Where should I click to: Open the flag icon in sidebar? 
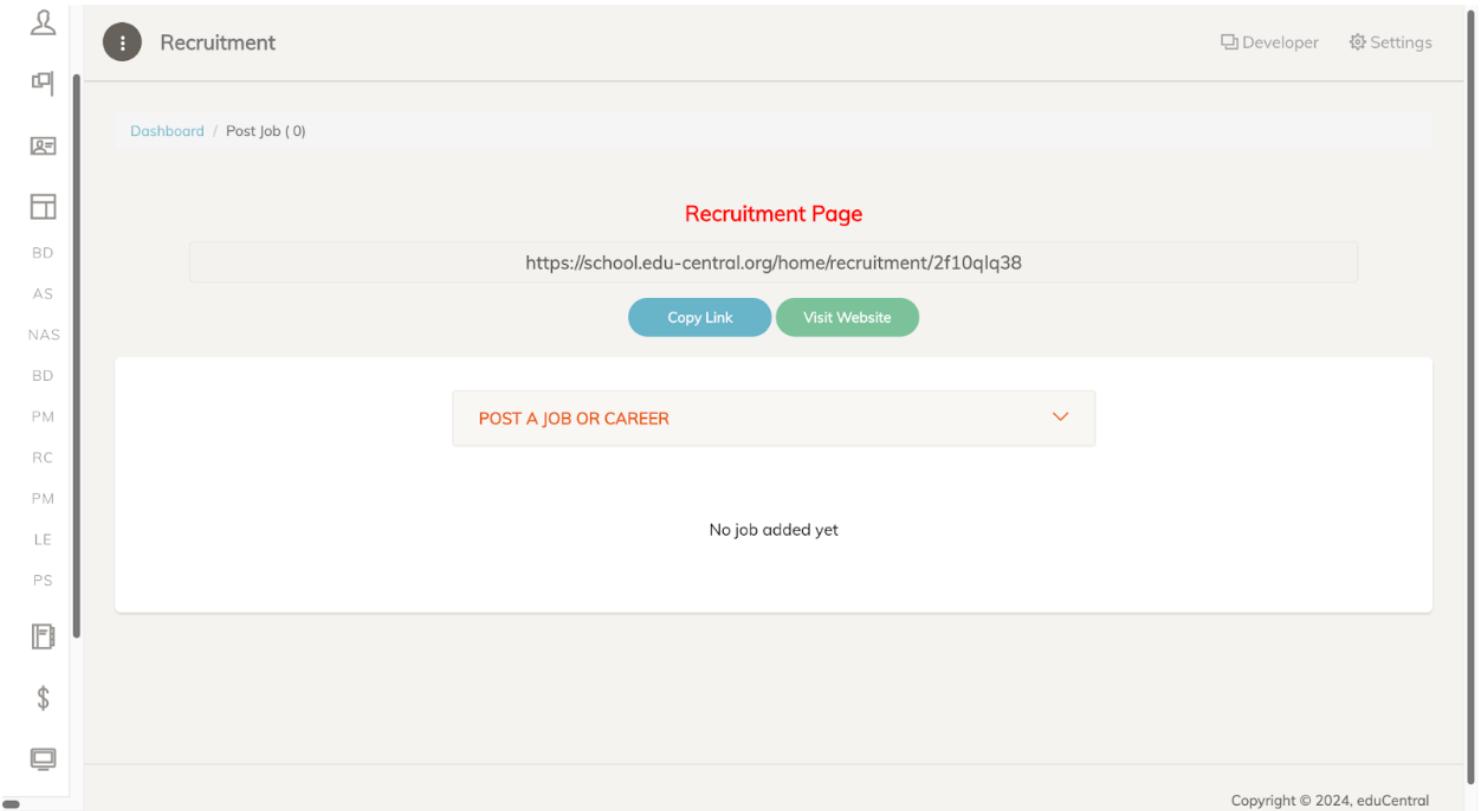[x=43, y=82]
